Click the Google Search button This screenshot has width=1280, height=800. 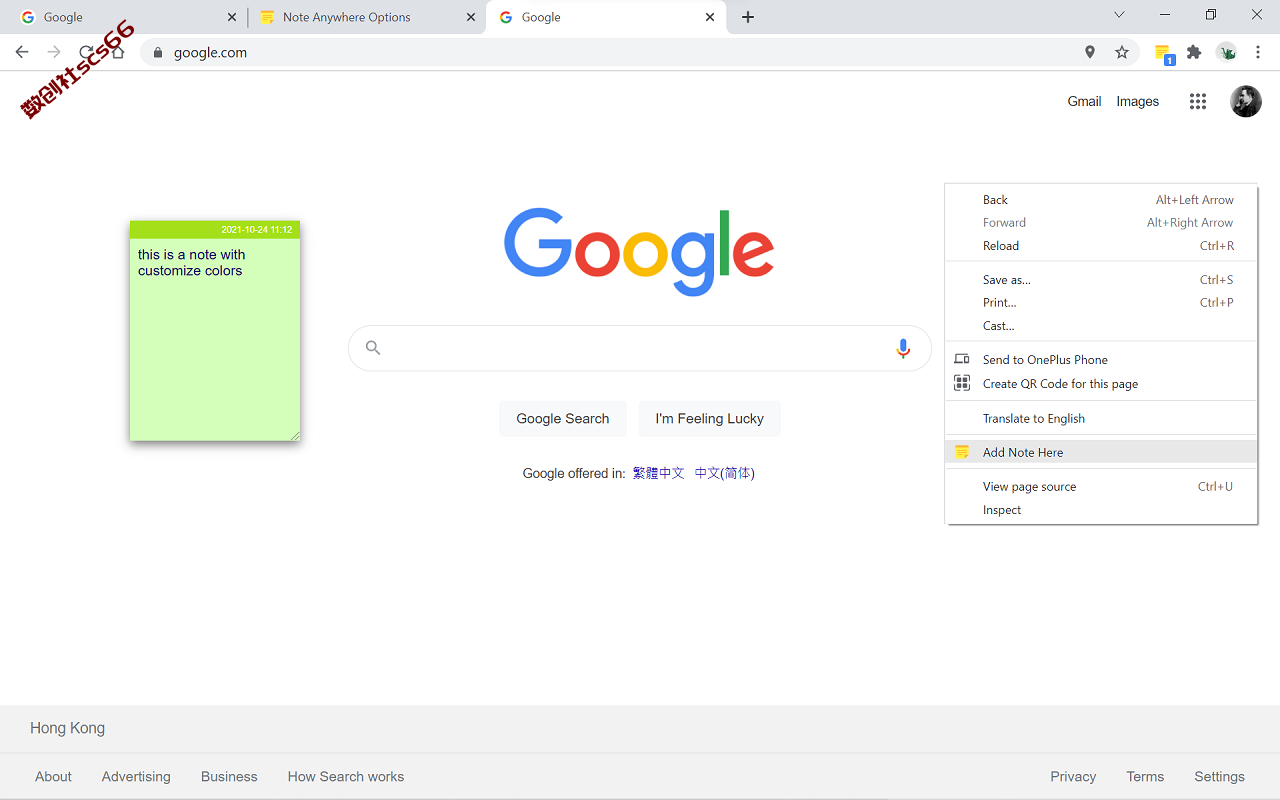(x=563, y=419)
